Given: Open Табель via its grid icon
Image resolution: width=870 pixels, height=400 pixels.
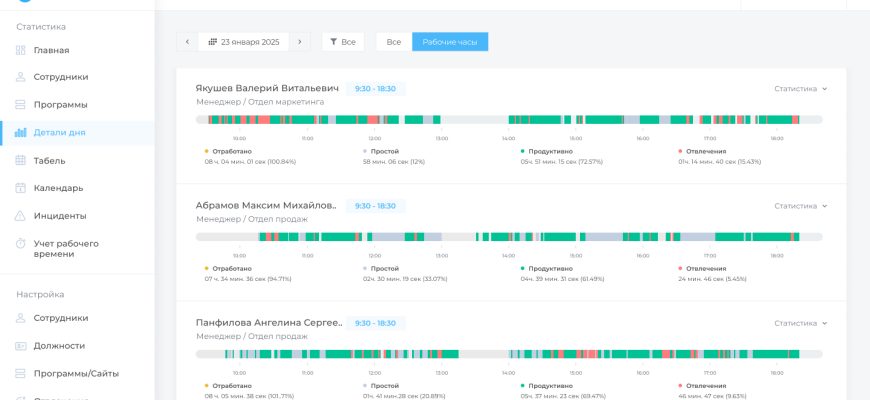Looking at the screenshot, I should point(21,160).
